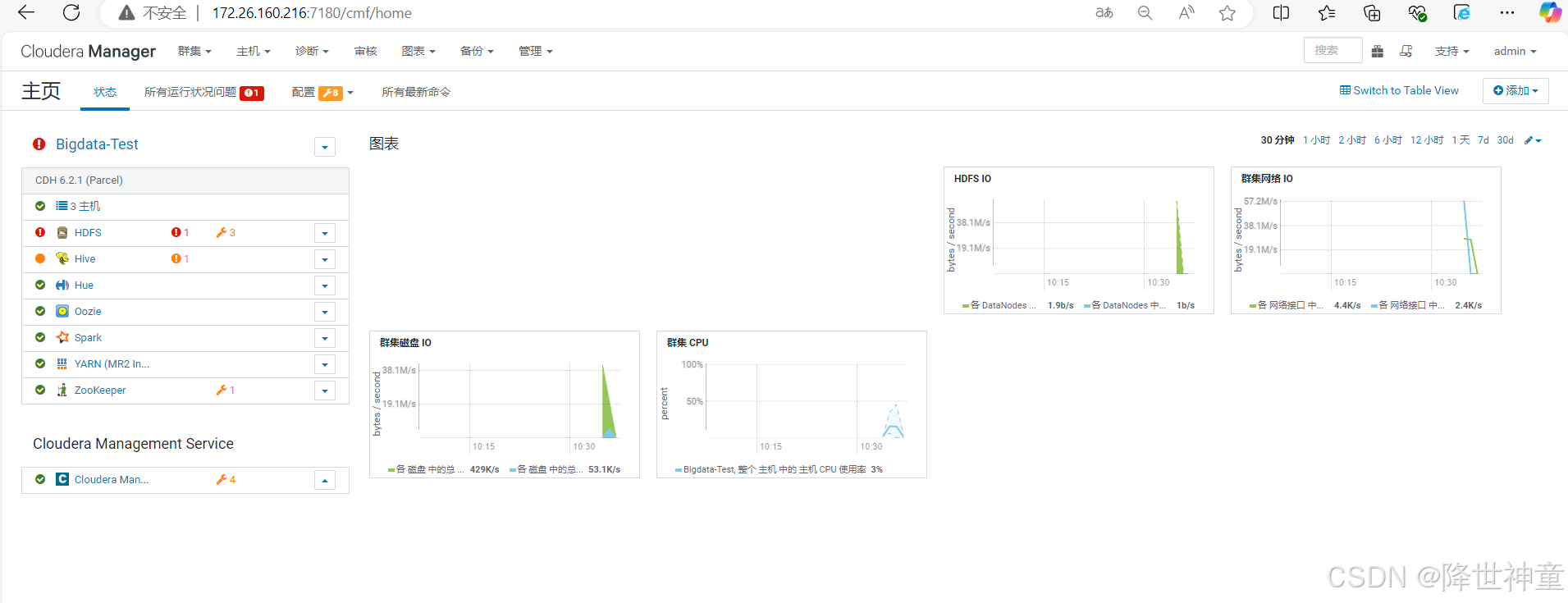Open the 备份 menu
Screen dimensions: 1568x603
click(477, 51)
